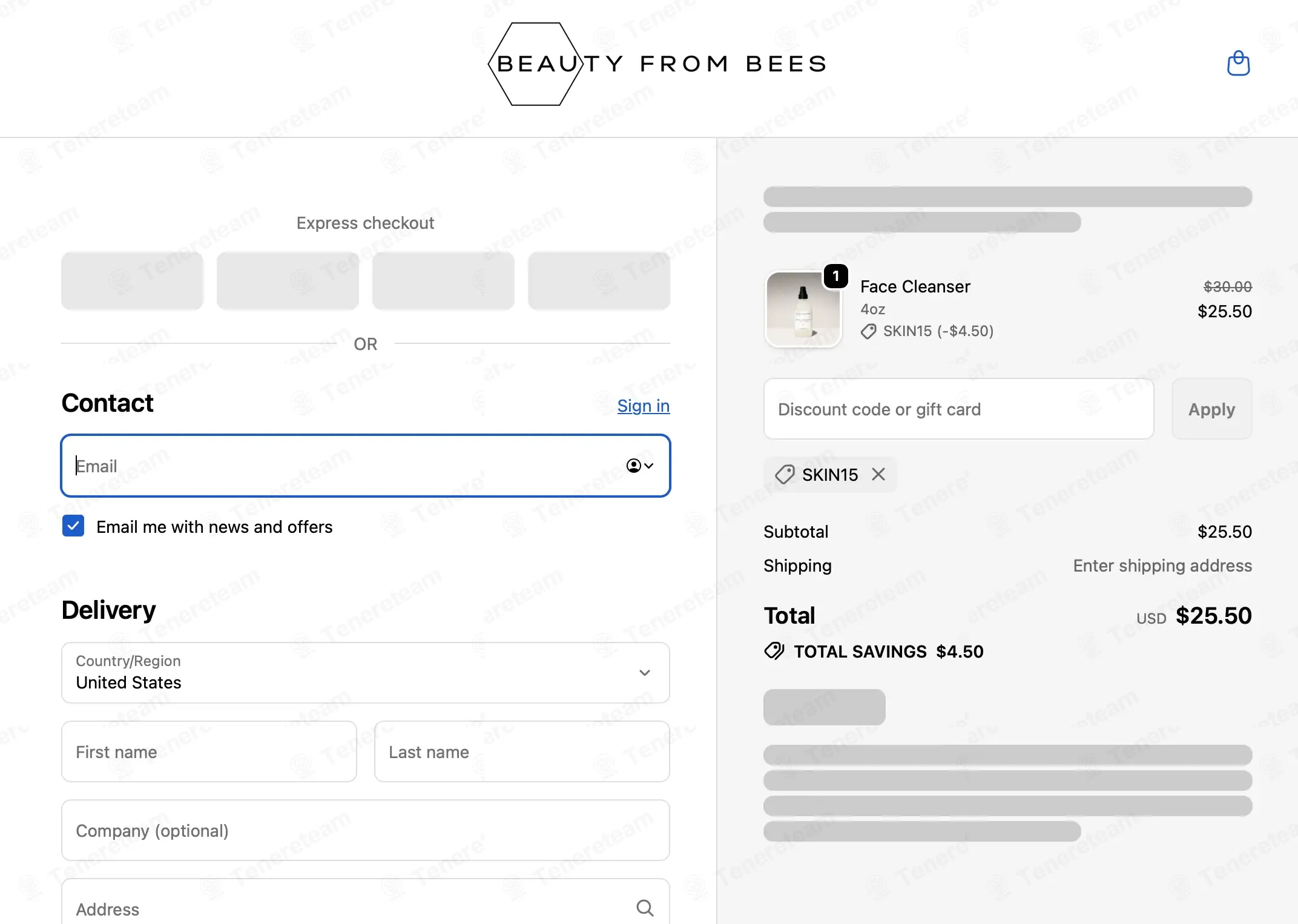The image size is (1298, 924).
Task: Click the Discount code or gift card field
Action: [958, 409]
